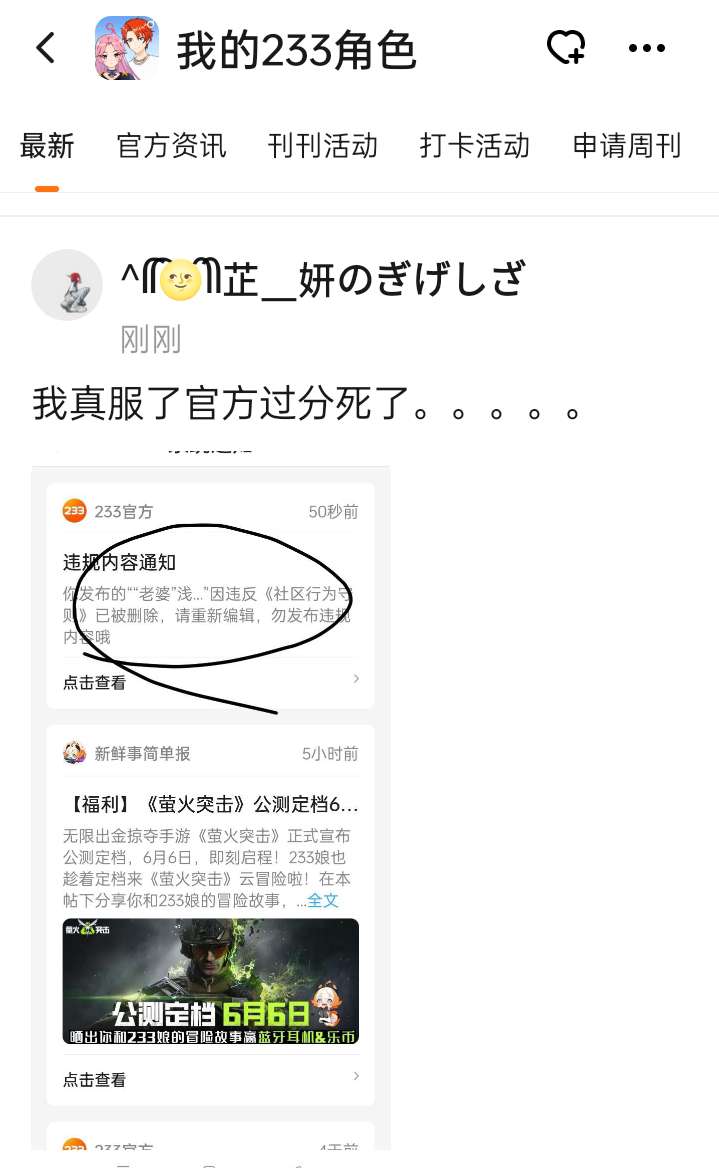Go to the 申请周刊 tab
This screenshot has width=719, height=1168.
[x=627, y=146]
